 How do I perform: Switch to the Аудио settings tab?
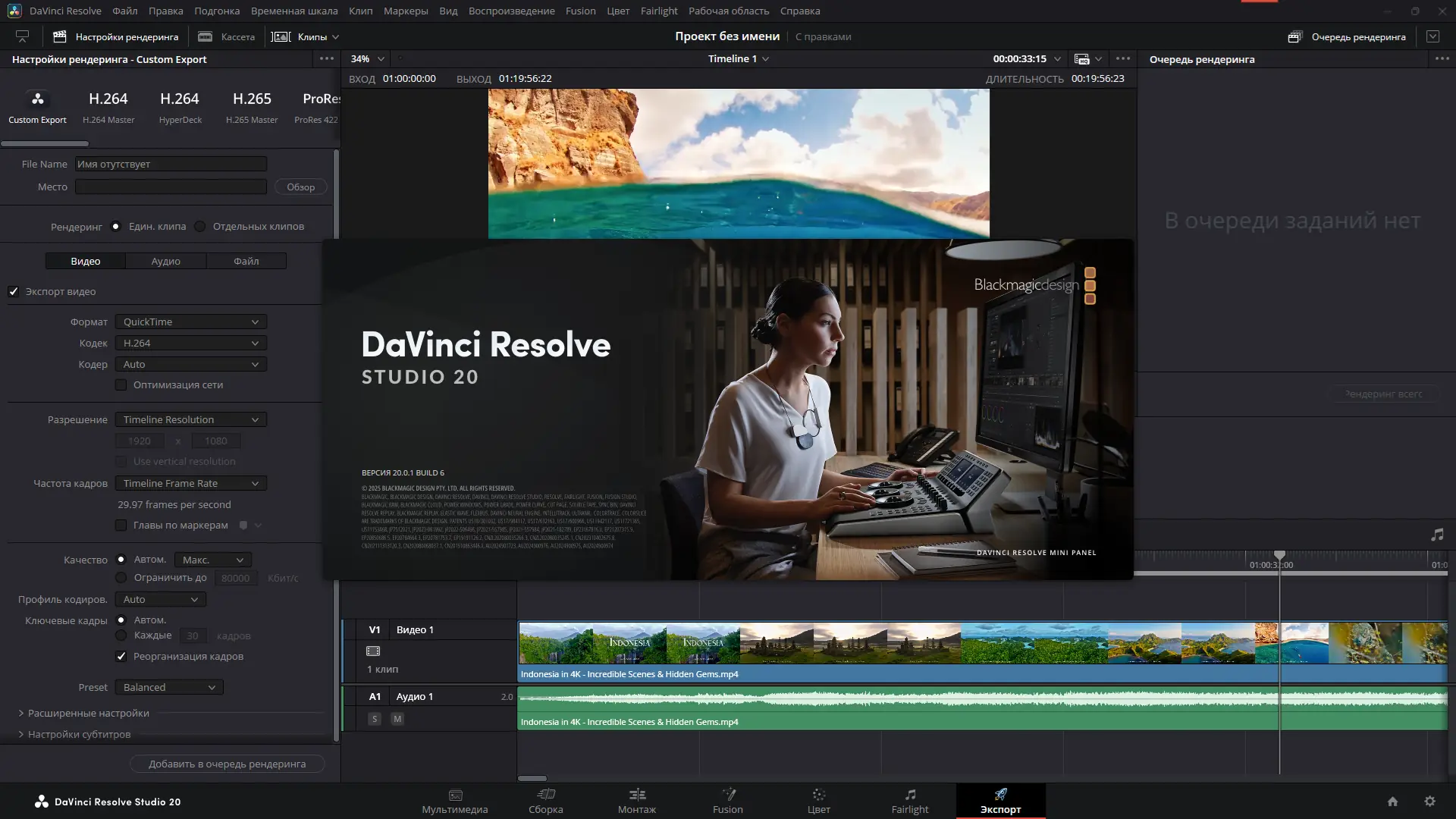(x=165, y=260)
